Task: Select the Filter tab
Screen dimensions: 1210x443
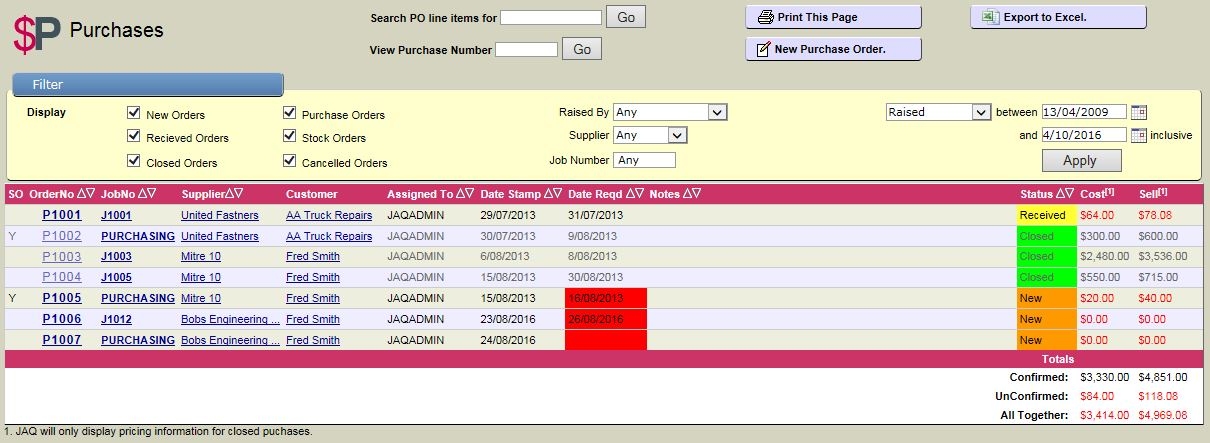Action: coord(148,85)
